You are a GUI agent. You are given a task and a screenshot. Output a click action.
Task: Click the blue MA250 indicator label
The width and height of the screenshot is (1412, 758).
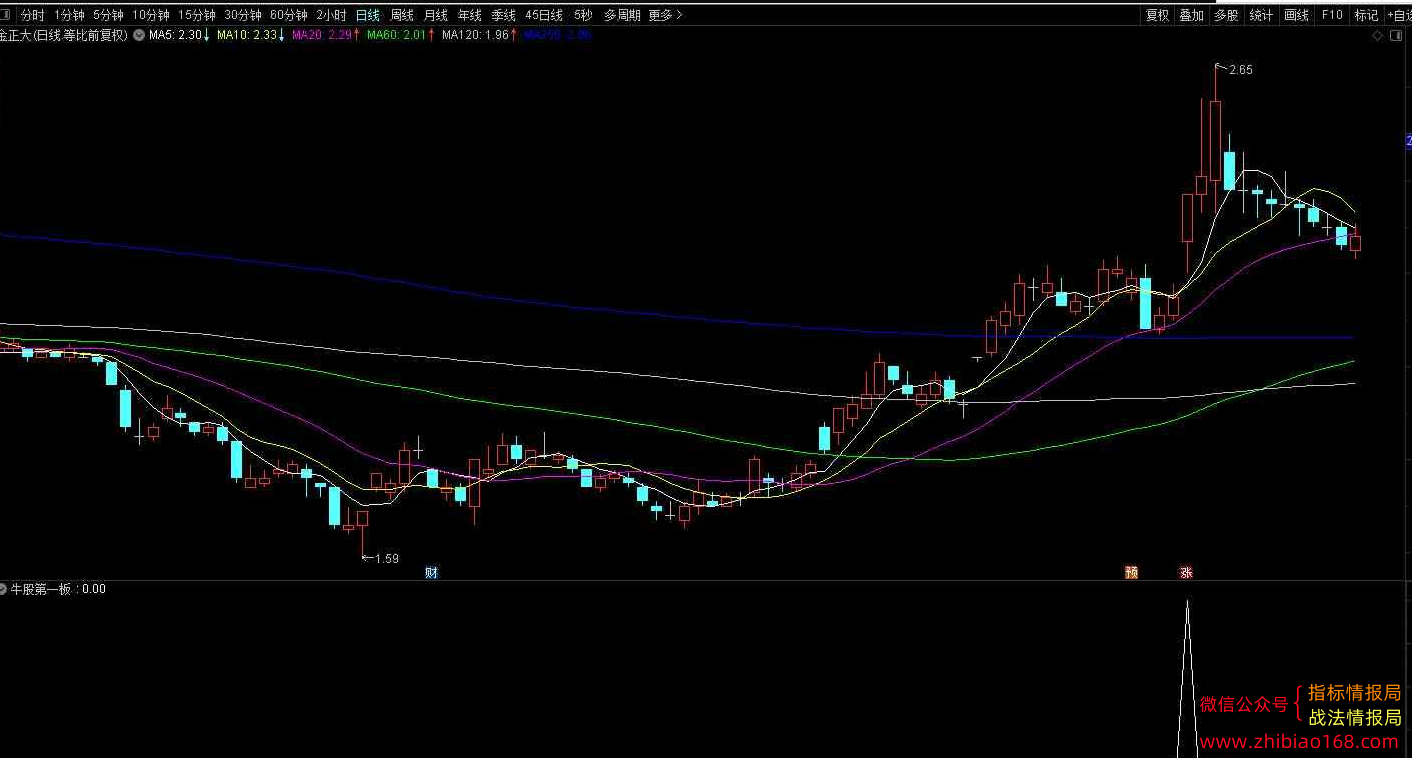[558, 35]
